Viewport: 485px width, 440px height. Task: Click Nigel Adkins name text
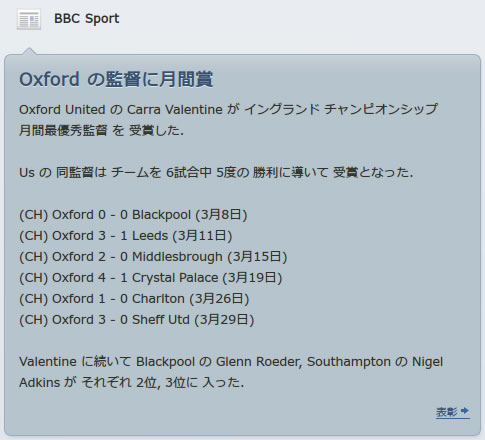coord(427,362)
